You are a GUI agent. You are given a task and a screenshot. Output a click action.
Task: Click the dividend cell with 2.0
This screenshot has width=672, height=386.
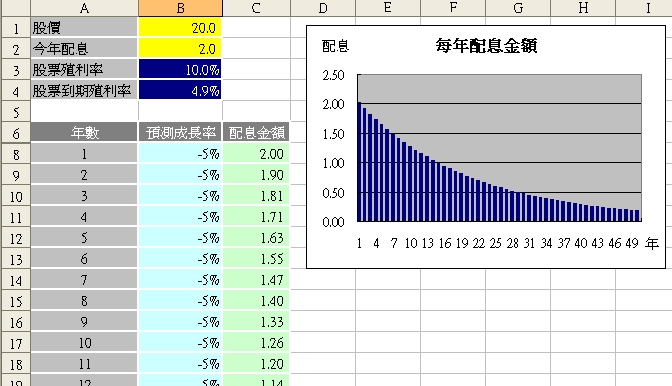coord(180,49)
